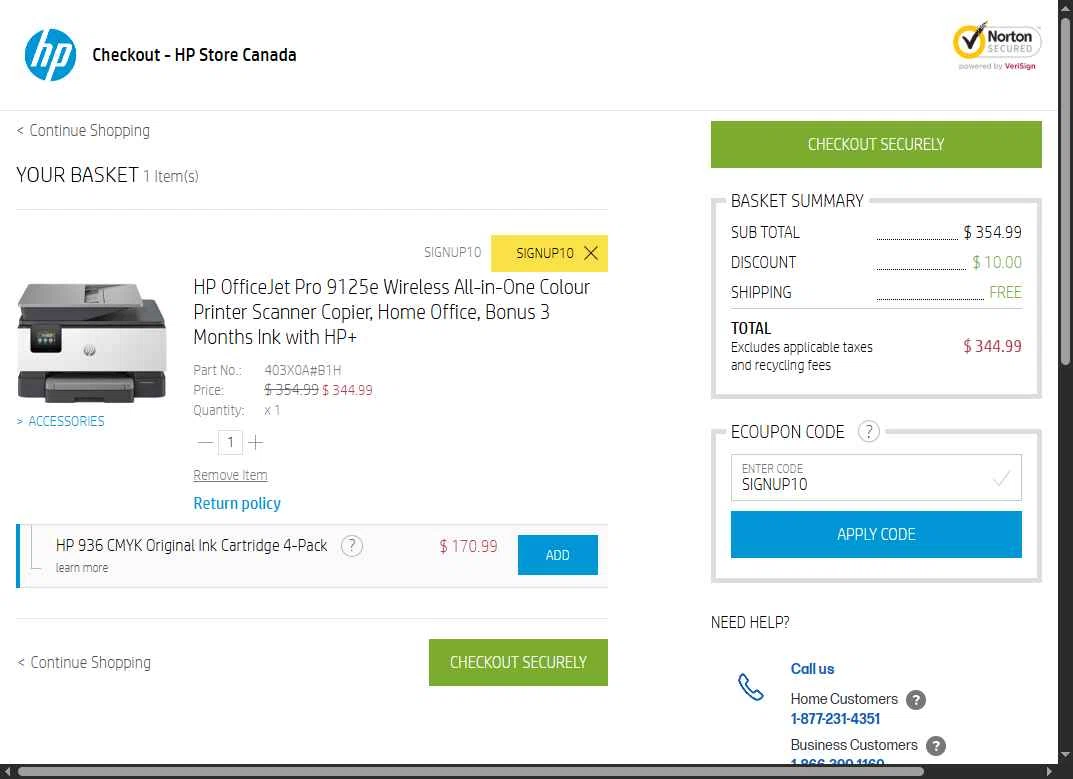Click the vertical scrollbar thumb
1073x779 pixels.
(x=1065, y=192)
